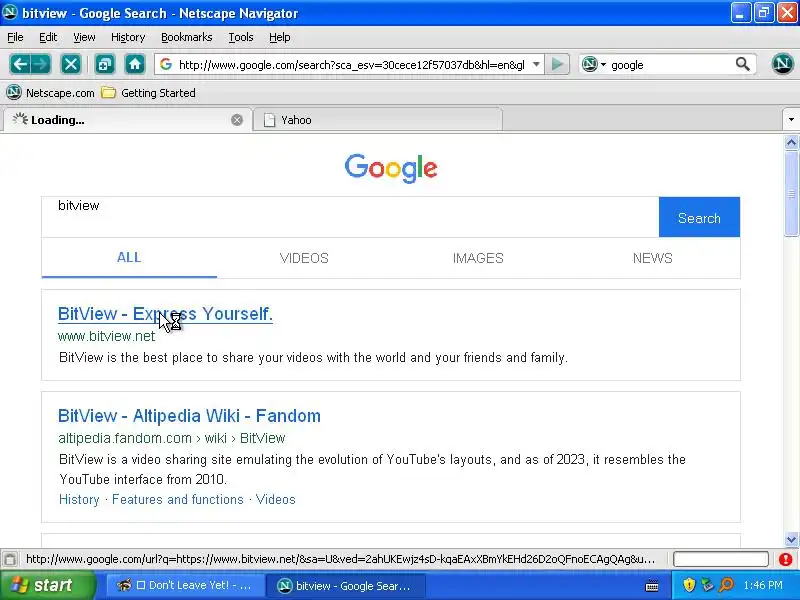This screenshot has width=800, height=600.
Task: Open the address bar URL history dropdown
Action: (x=536, y=64)
